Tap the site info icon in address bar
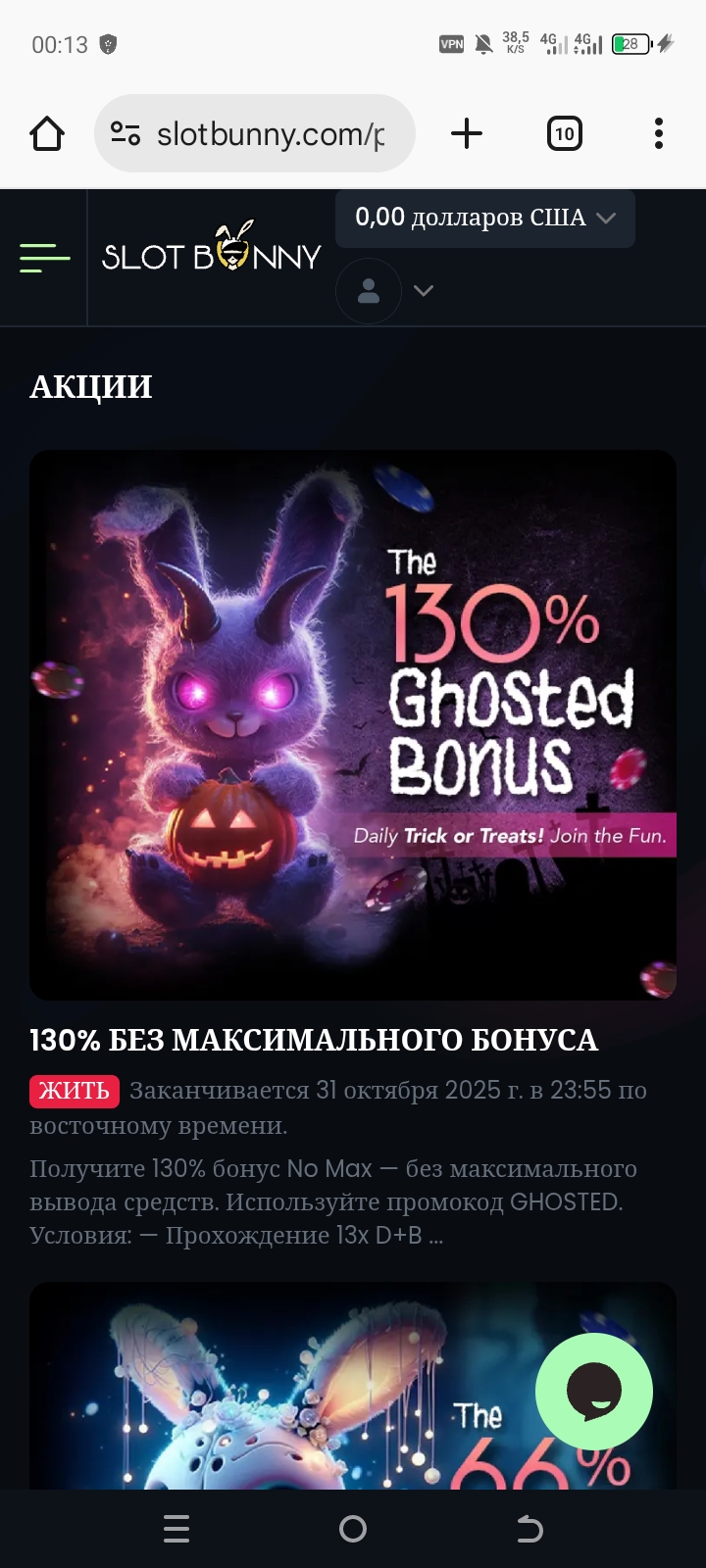Image resolution: width=706 pixels, height=1568 pixels. coord(126,133)
